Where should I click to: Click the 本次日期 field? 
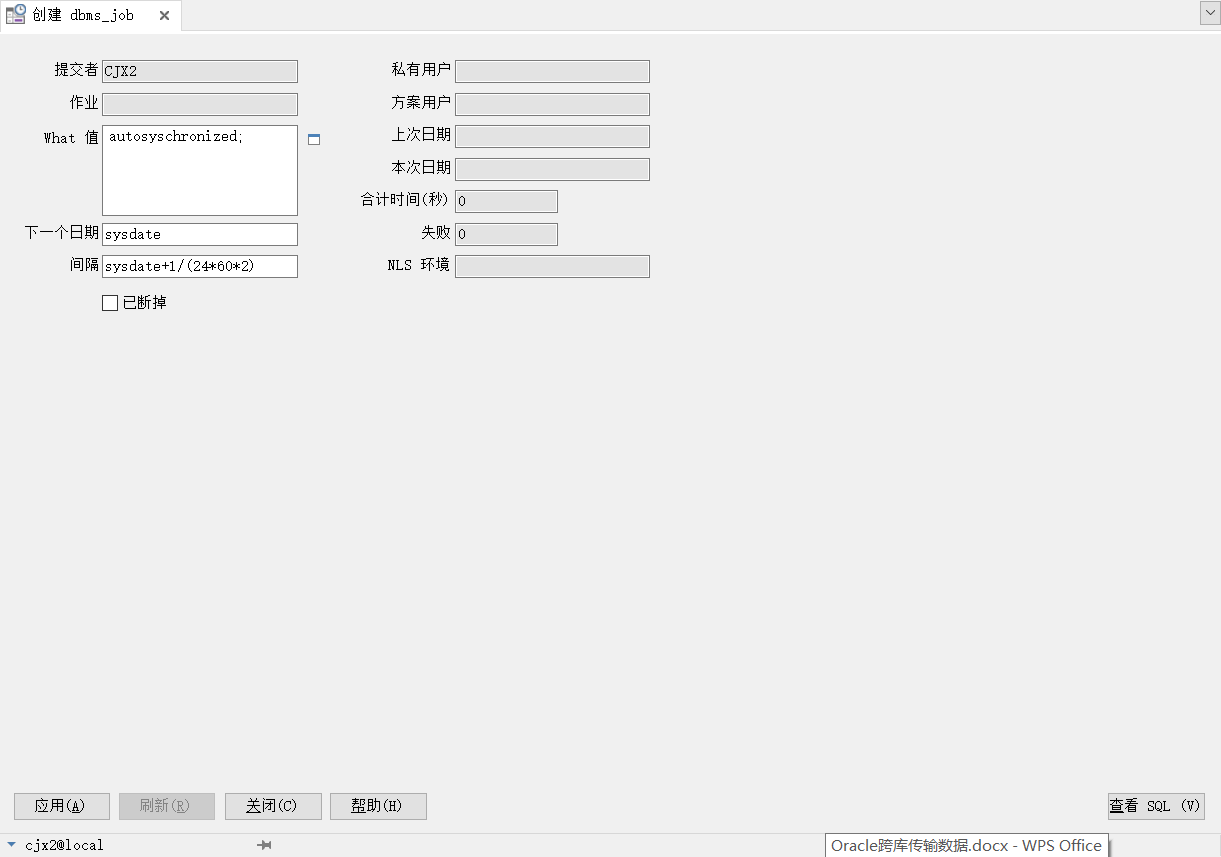[x=552, y=169]
